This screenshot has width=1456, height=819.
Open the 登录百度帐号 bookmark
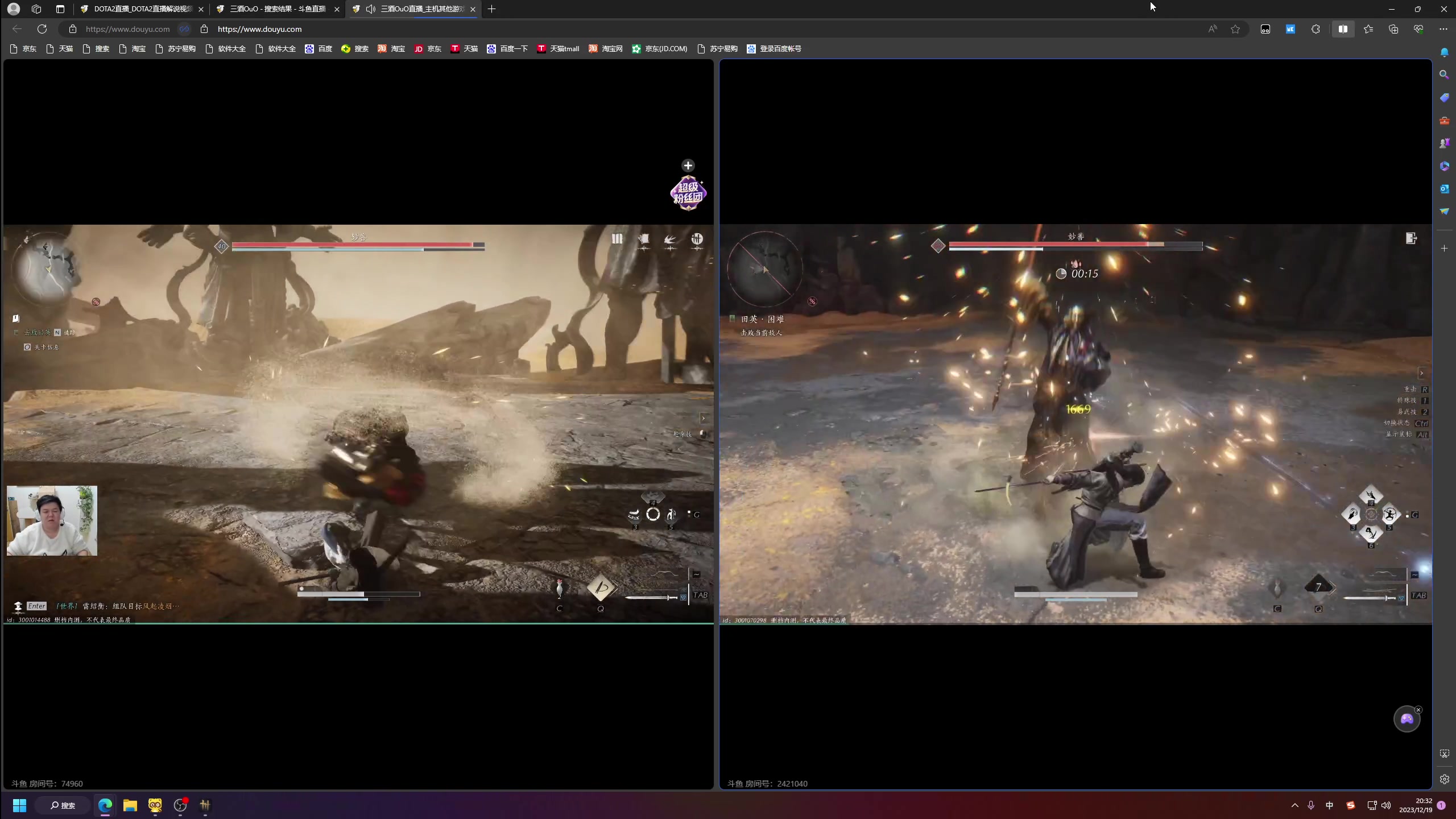coord(775,49)
